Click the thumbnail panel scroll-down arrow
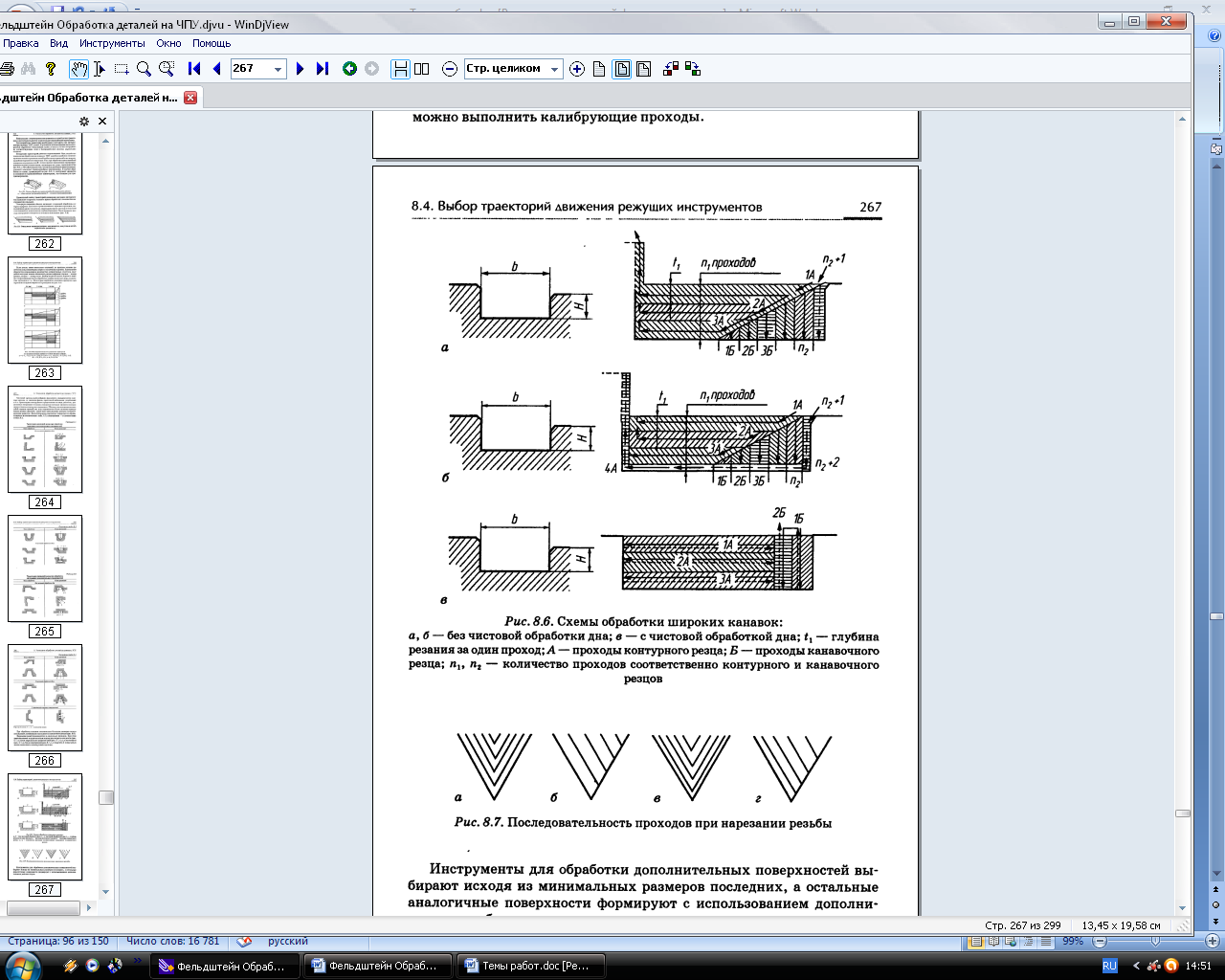This screenshot has width=1225, height=980. [x=106, y=892]
